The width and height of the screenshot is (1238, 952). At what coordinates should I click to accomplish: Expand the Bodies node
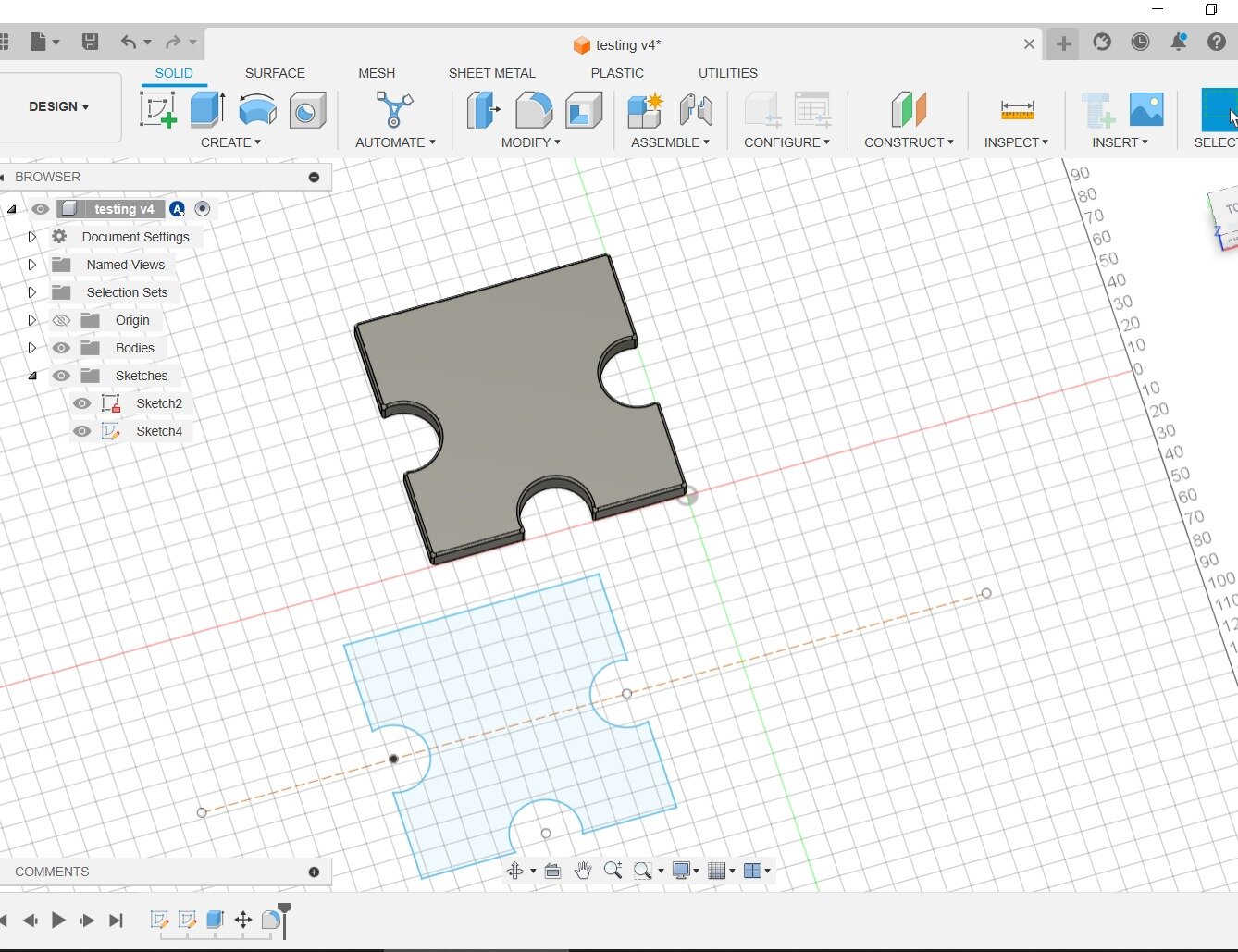pos(32,348)
